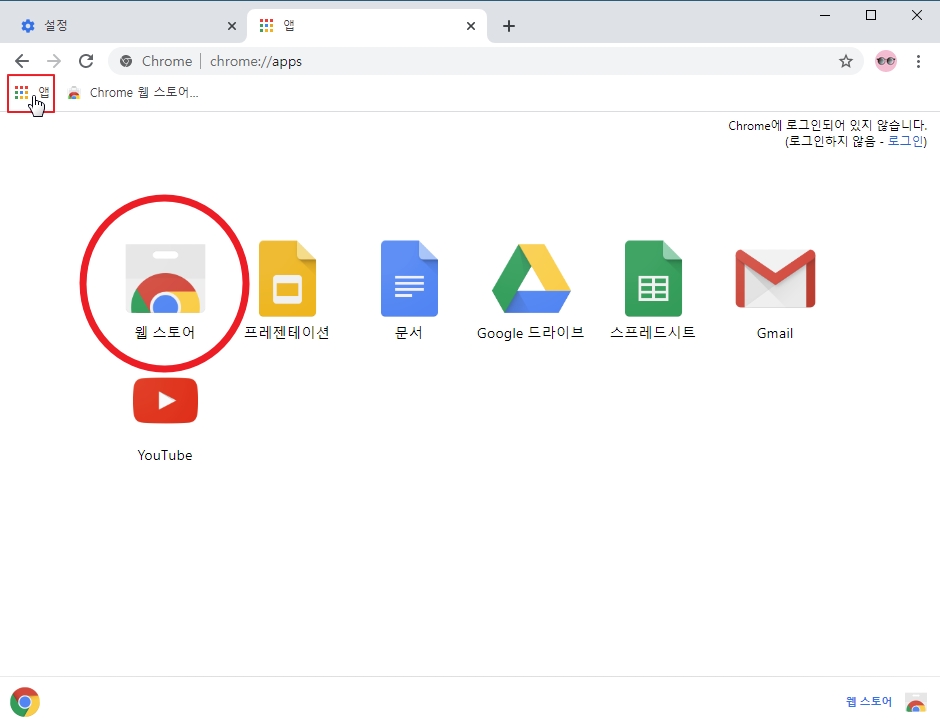Go forward with the forward arrow

(x=54, y=61)
